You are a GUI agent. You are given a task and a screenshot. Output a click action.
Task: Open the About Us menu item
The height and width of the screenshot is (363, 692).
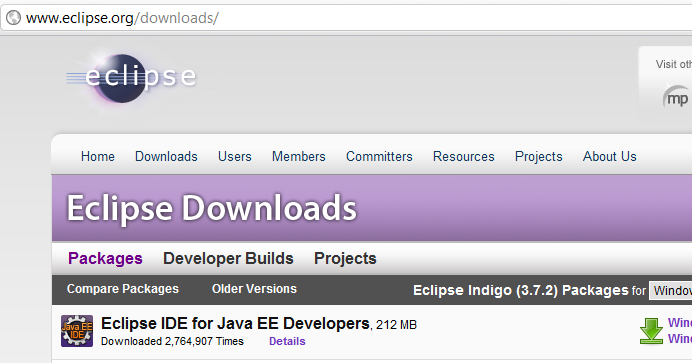point(610,157)
